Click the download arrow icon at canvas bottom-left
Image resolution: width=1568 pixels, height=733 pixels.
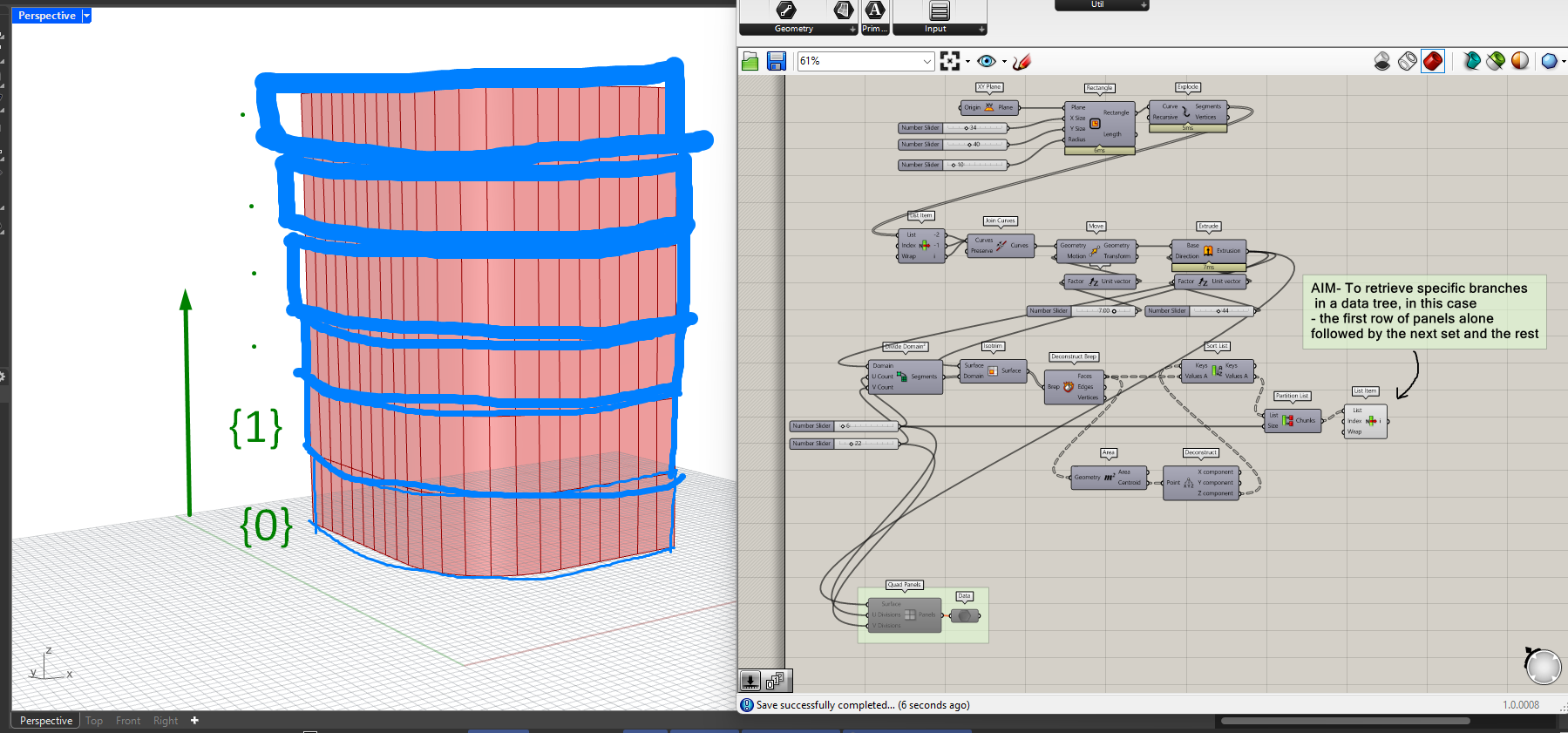[x=750, y=680]
